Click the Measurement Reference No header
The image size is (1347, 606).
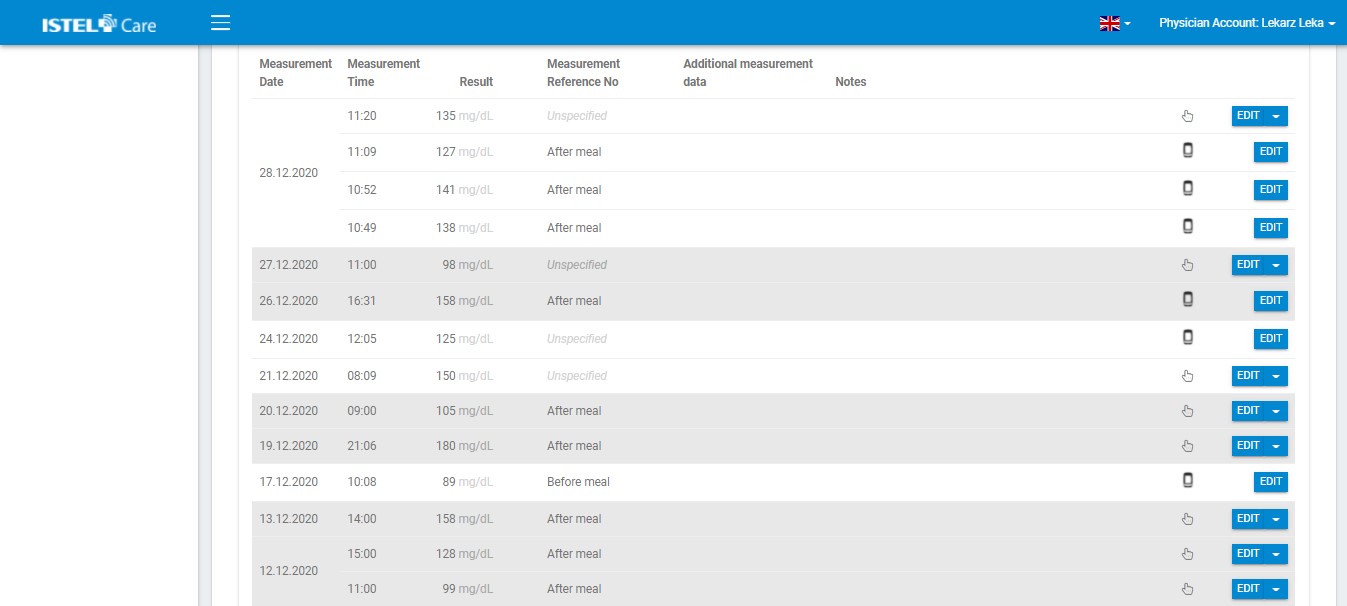(x=583, y=73)
